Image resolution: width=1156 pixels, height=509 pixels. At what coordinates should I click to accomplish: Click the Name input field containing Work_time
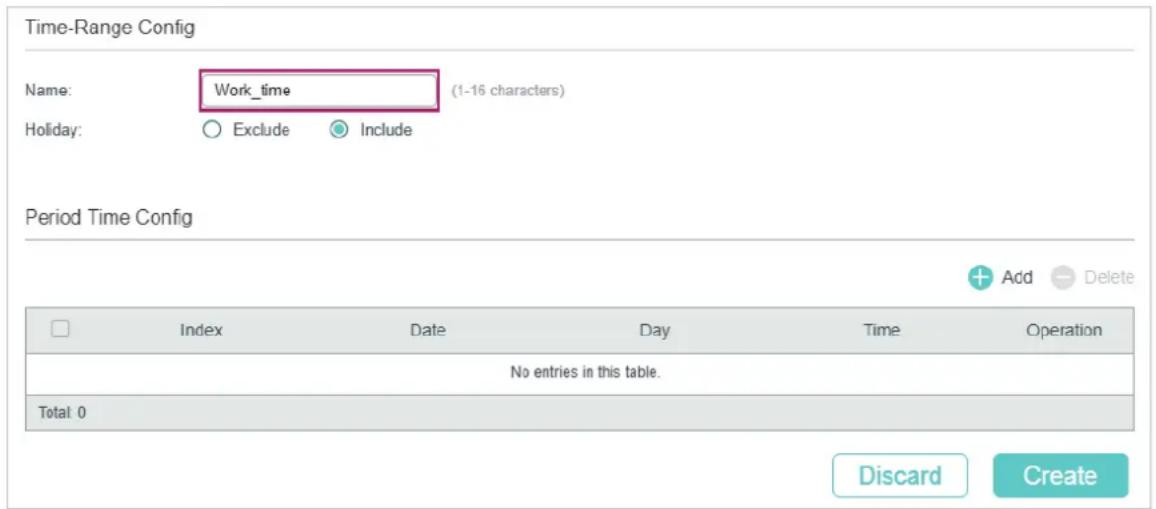tap(319, 91)
